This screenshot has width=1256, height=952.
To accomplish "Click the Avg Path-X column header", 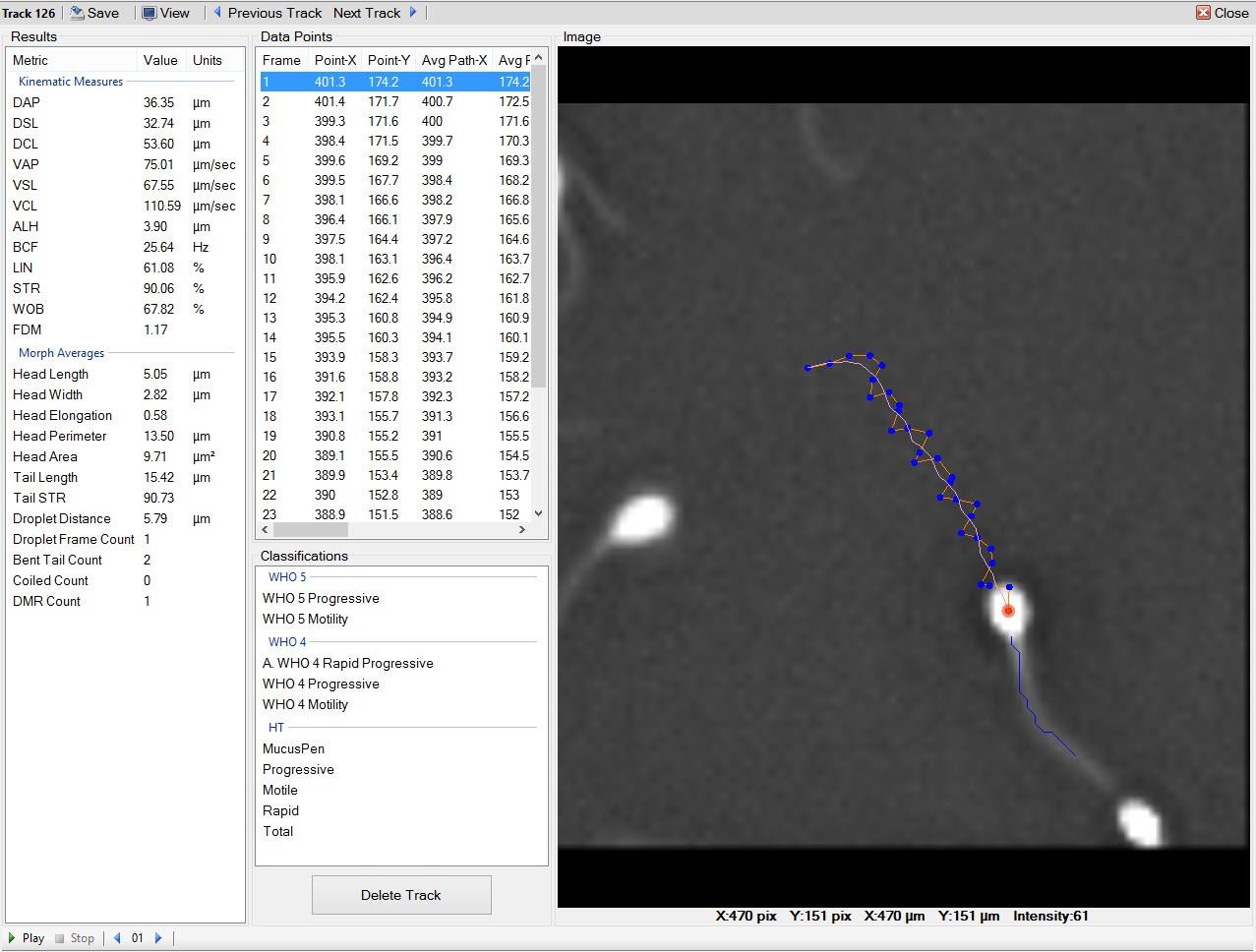I will point(454,60).
